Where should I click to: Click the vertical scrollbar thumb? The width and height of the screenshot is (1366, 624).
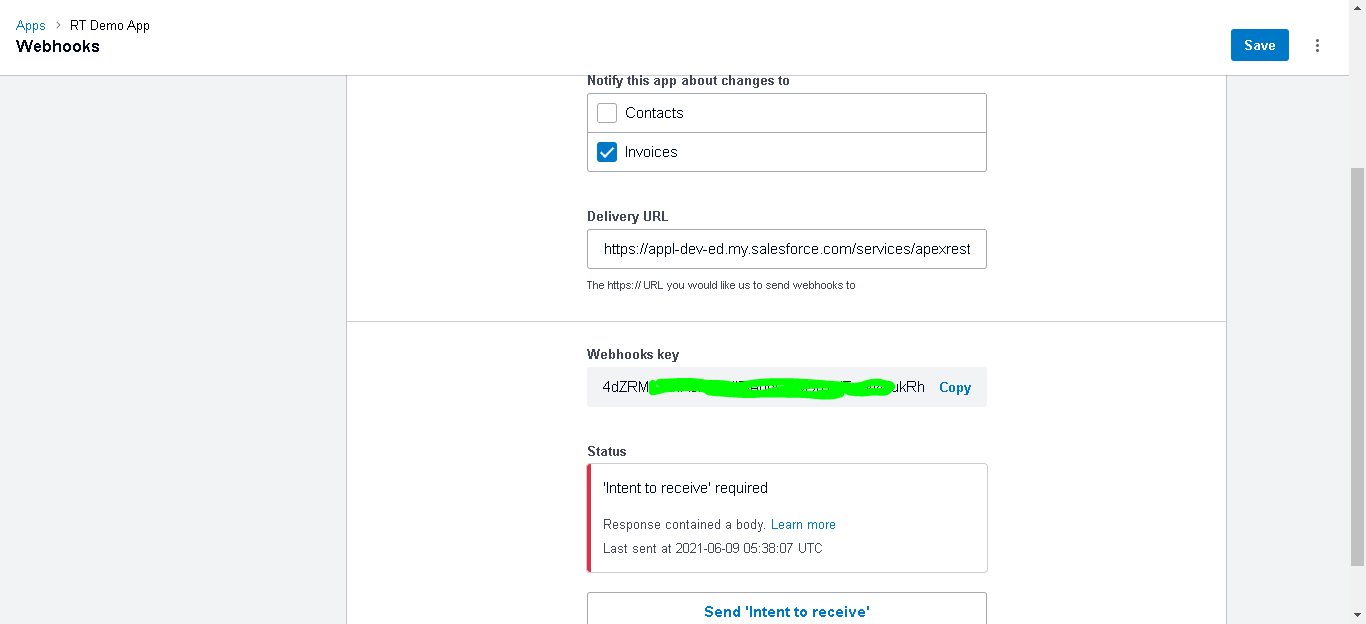point(1357,360)
